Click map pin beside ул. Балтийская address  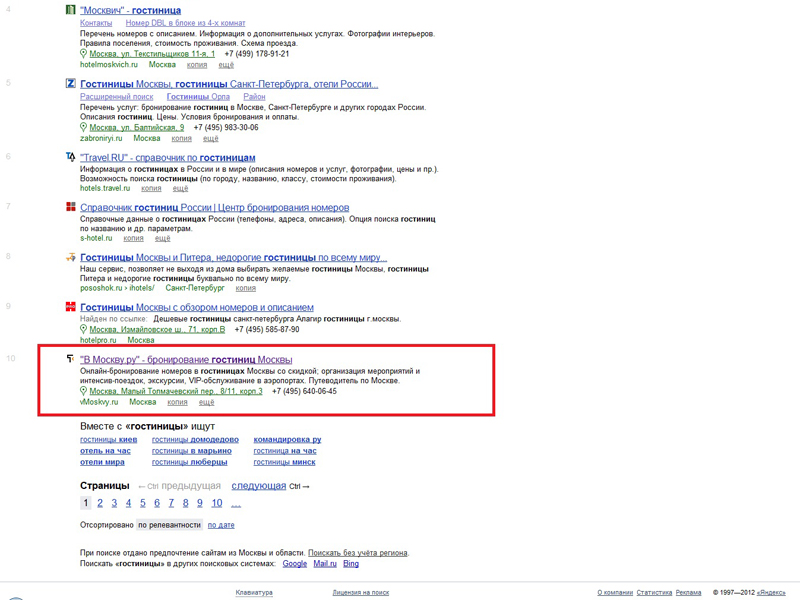83,127
